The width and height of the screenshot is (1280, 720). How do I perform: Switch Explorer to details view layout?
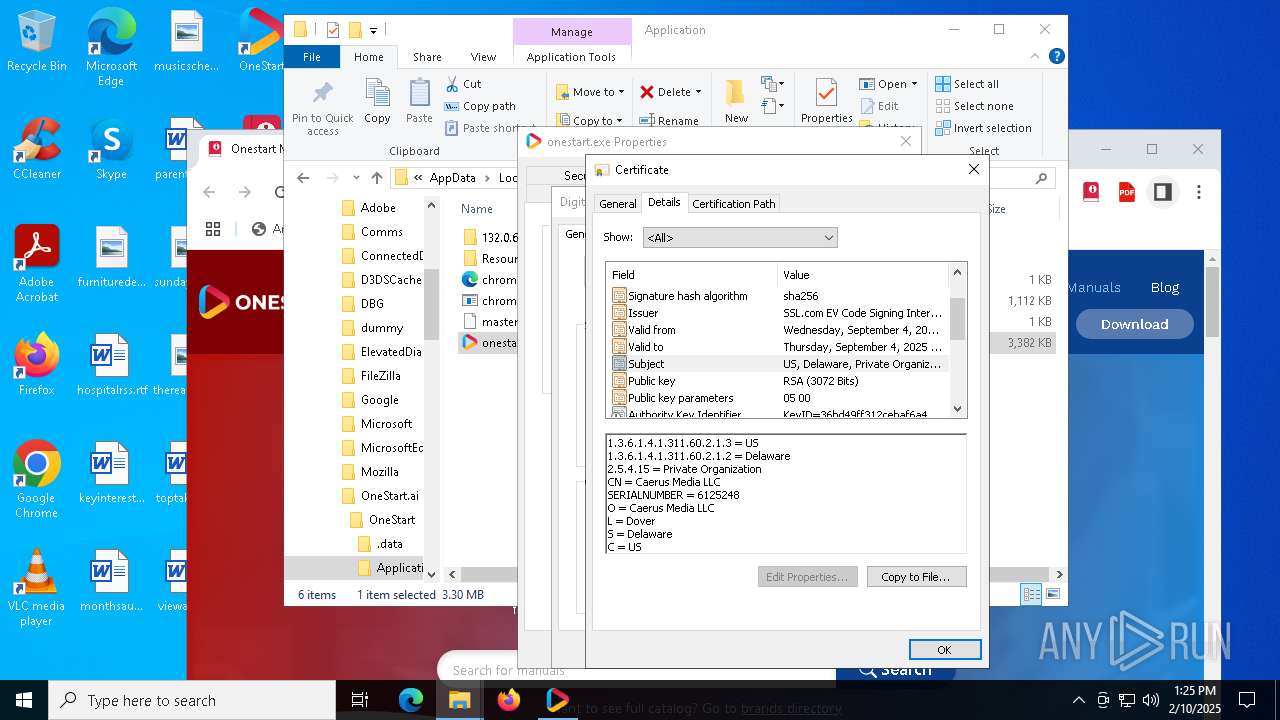coord(1031,594)
